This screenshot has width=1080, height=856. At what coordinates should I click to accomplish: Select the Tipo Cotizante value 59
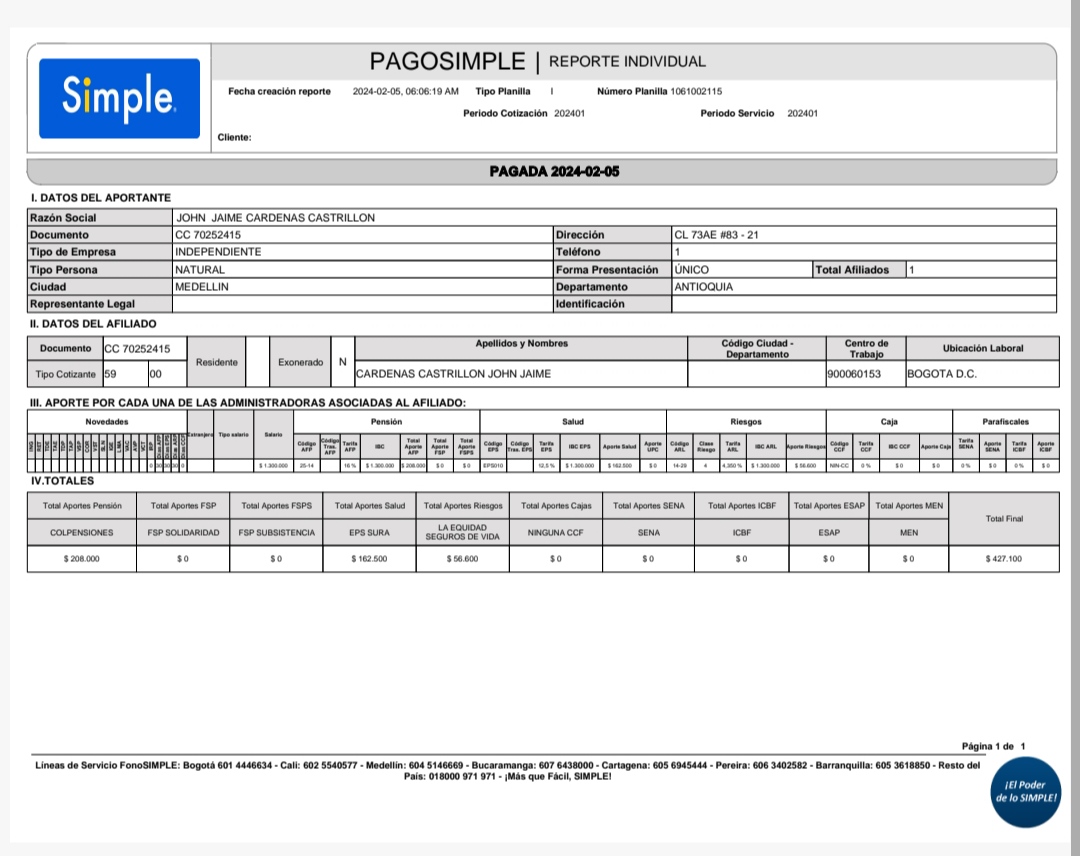(x=110, y=374)
